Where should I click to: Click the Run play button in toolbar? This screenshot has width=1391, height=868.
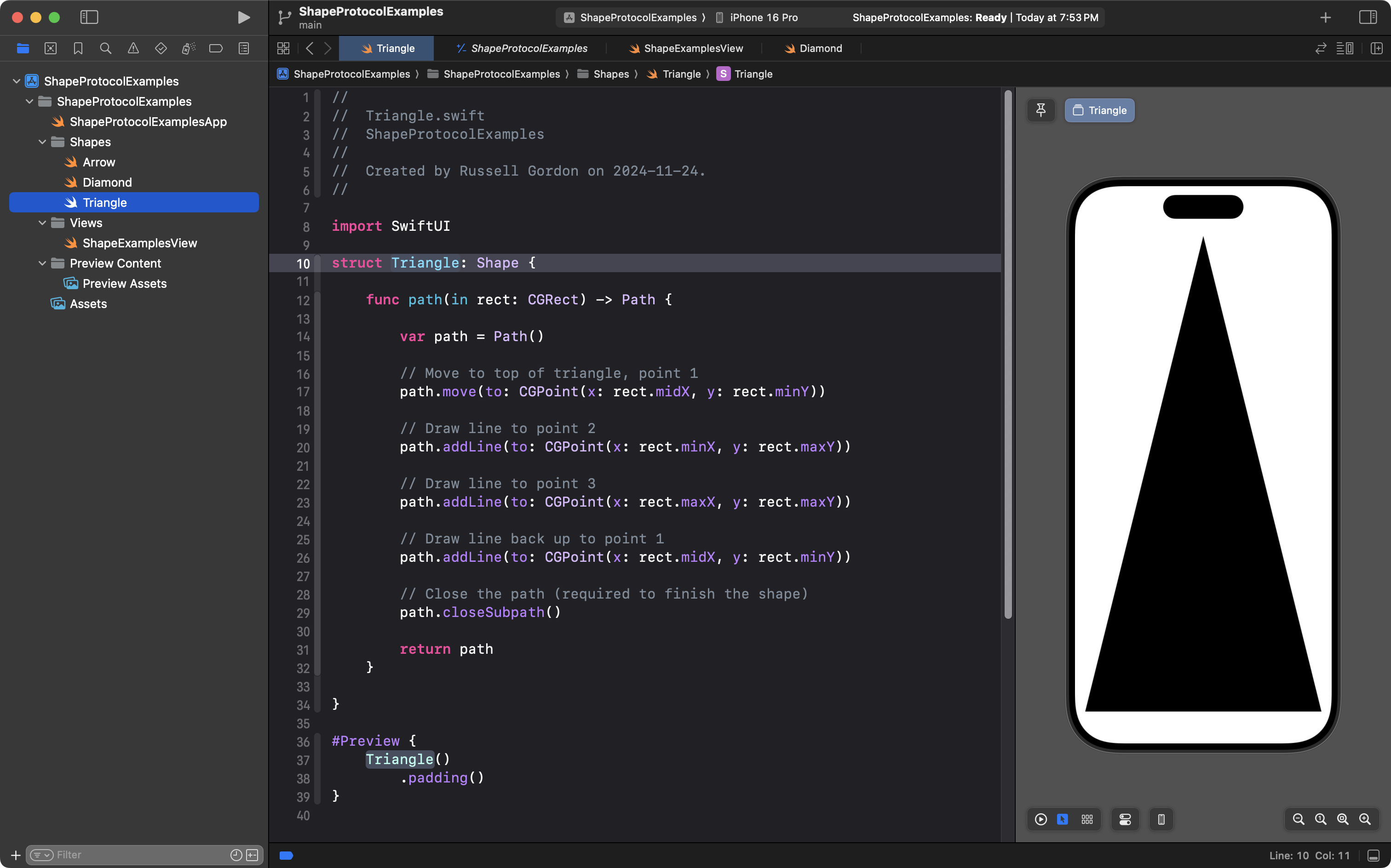[x=243, y=17]
